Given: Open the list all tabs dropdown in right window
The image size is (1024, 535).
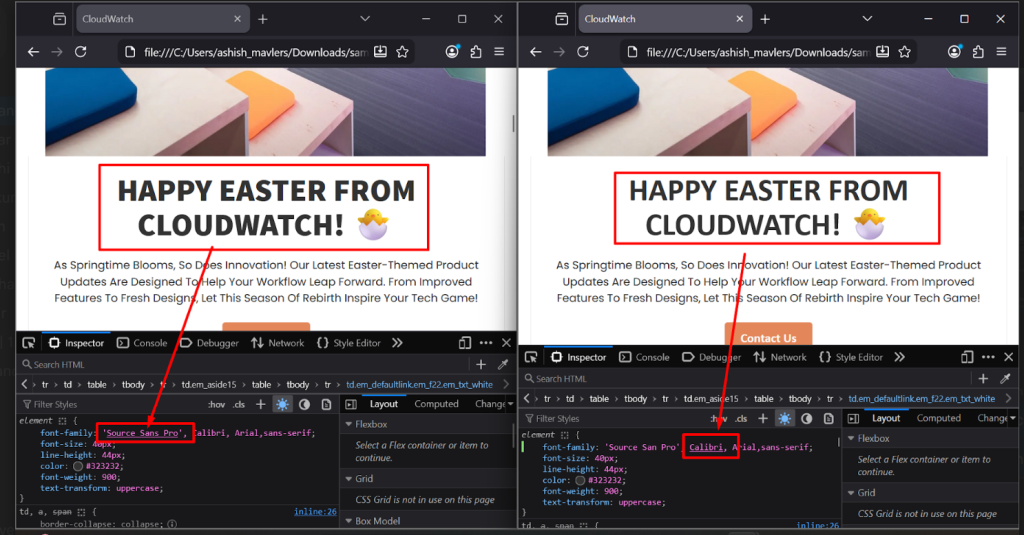Looking at the screenshot, I should tap(867, 19).
